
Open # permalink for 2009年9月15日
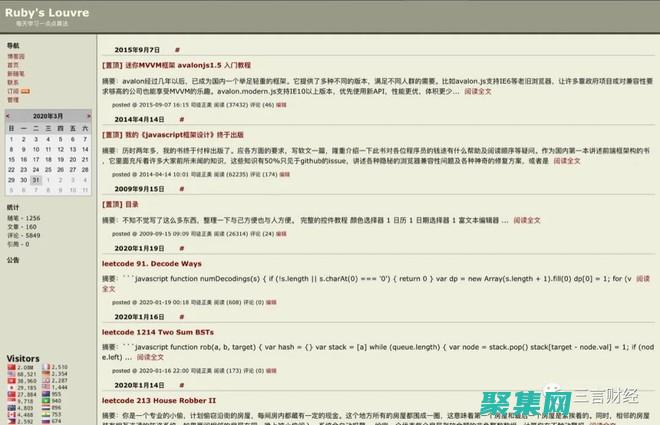tap(181, 189)
